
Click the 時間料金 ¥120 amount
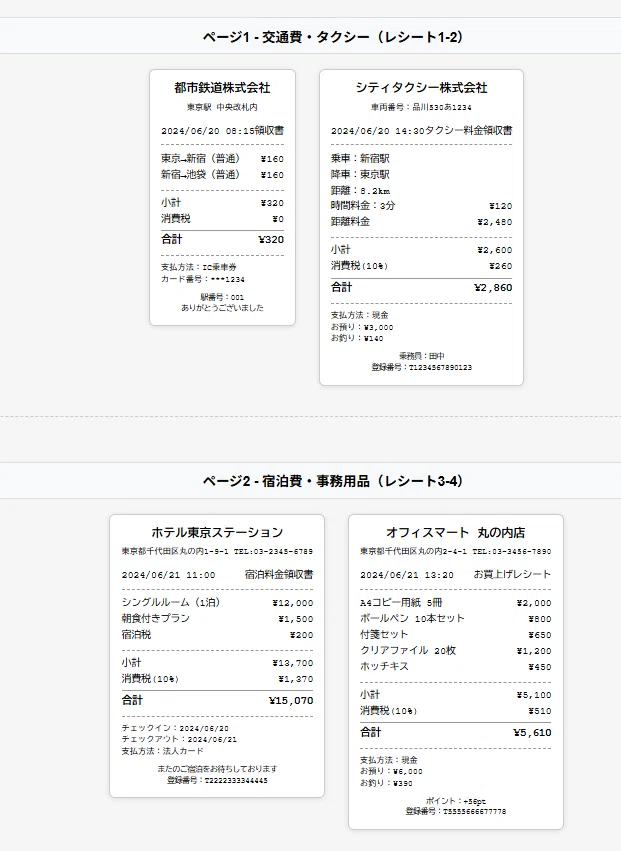[500, 206]
